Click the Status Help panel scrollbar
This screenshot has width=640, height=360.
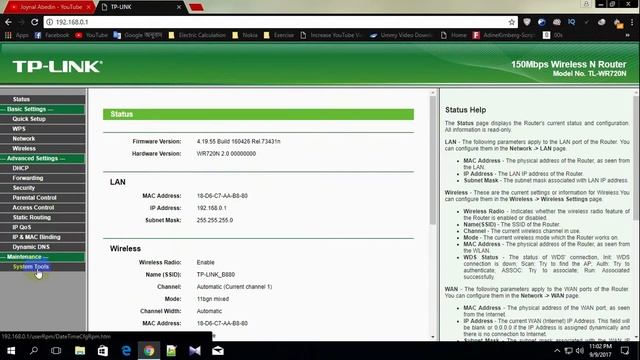[636, 159]
